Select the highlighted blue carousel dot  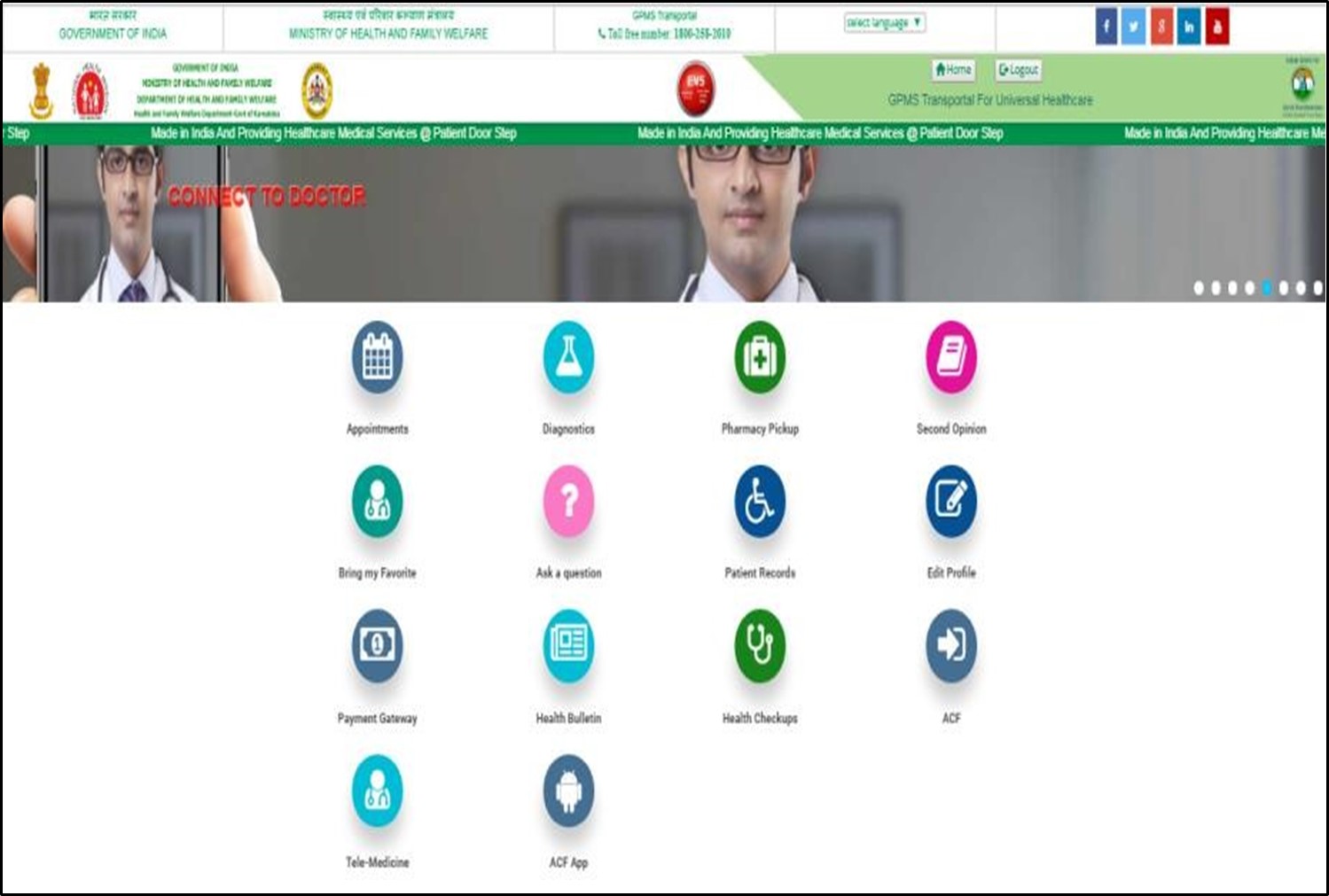[x=1267, y=288]
